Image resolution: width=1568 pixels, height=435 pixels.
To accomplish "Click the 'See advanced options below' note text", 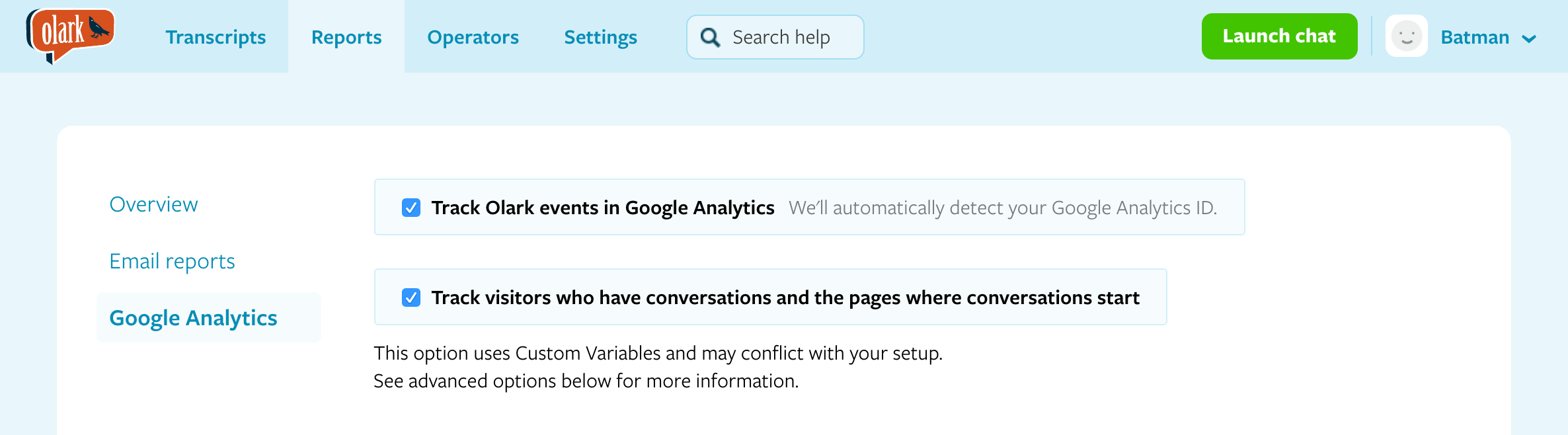I will pos(586,381).
